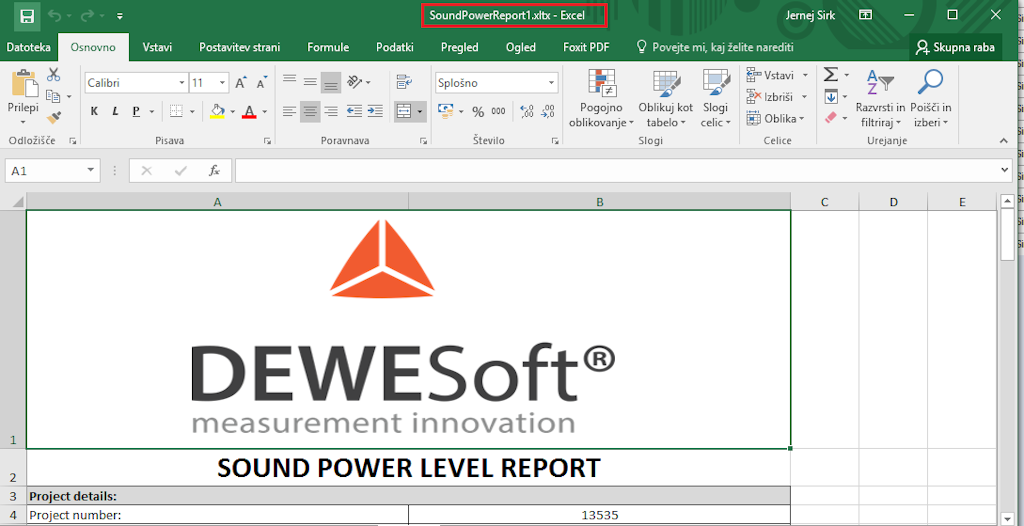Increase the cell indent
The height and width of the screenshot is (526, 1024).
[x=375, y=112]
